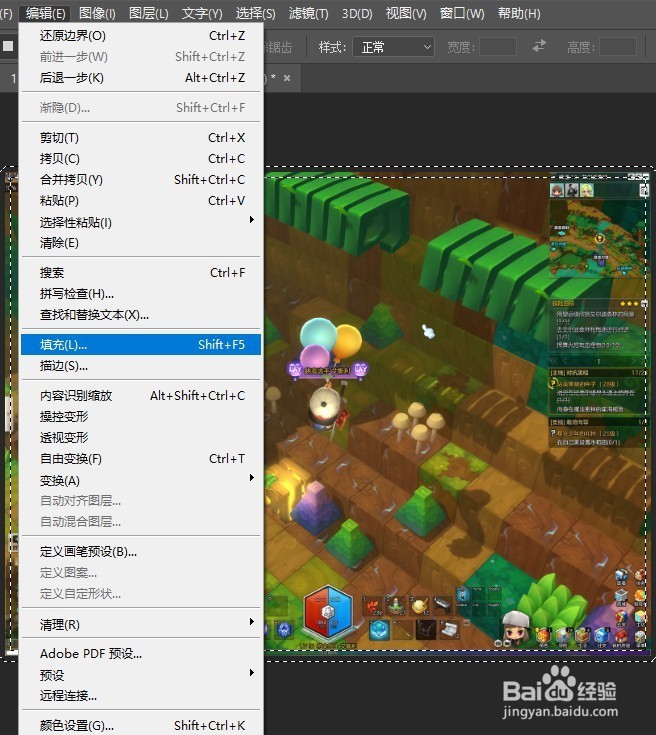Choose 远程连接... menu entry
656x735 pixels.
(141, 696)
